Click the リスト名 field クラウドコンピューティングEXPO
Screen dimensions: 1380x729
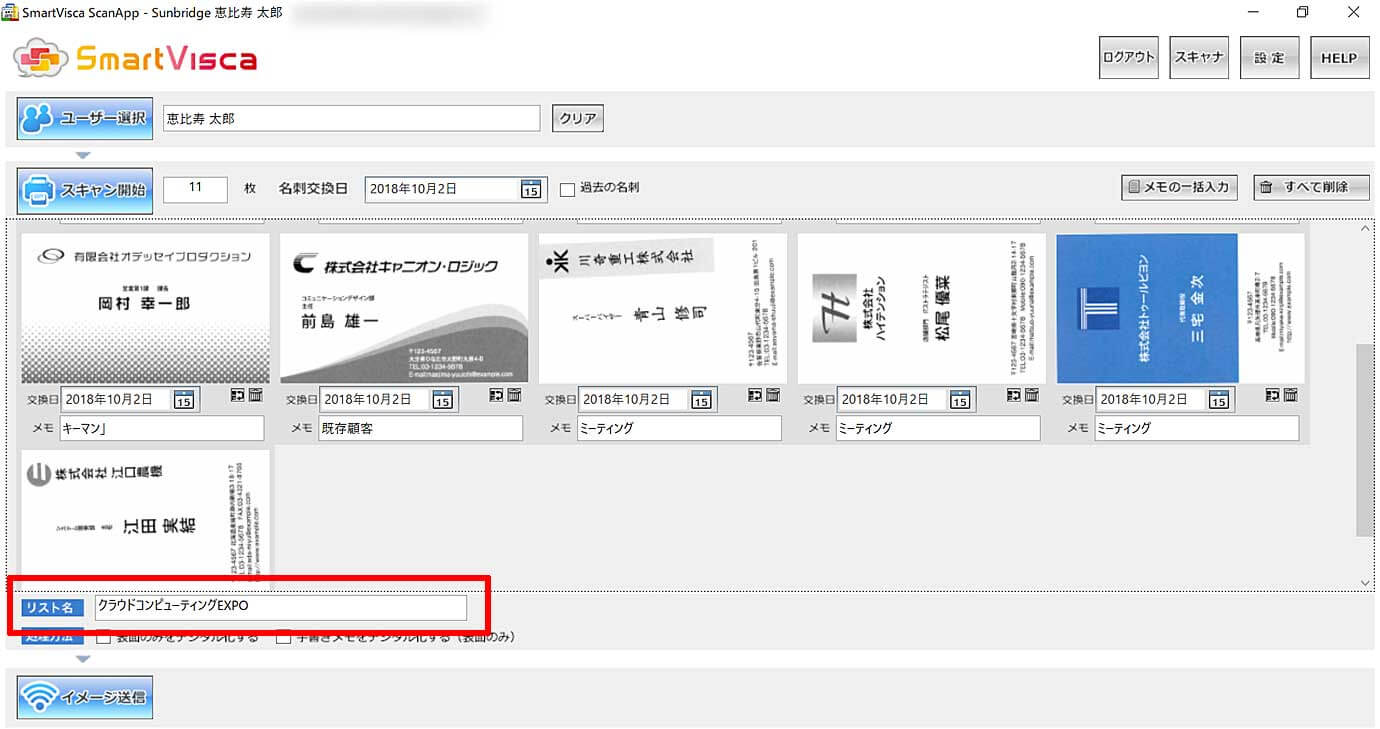(281, 607)
